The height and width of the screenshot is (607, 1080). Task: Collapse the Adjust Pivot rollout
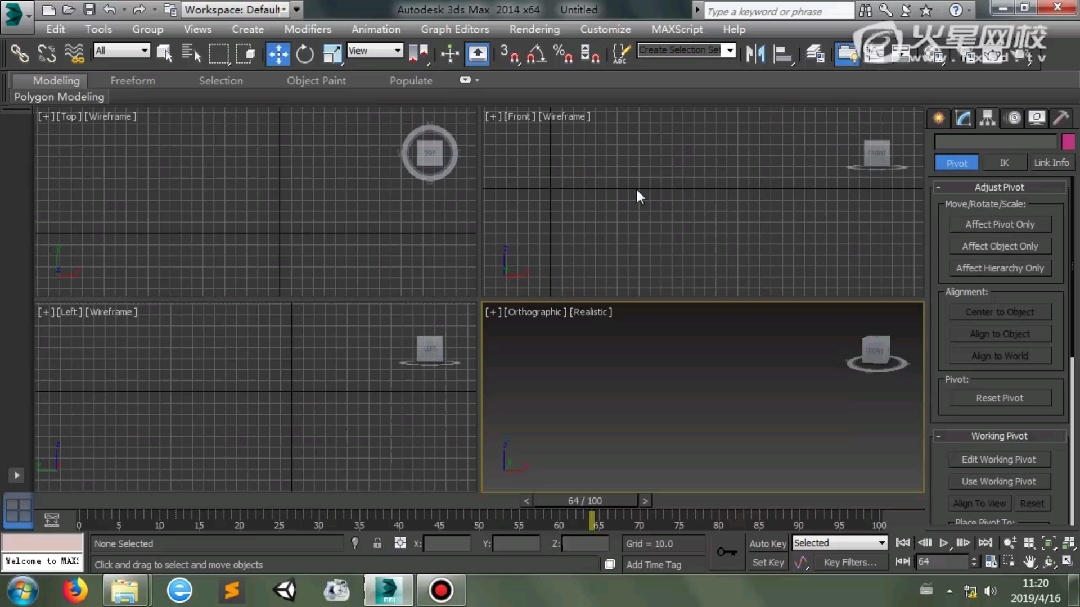tap(999, 187)
